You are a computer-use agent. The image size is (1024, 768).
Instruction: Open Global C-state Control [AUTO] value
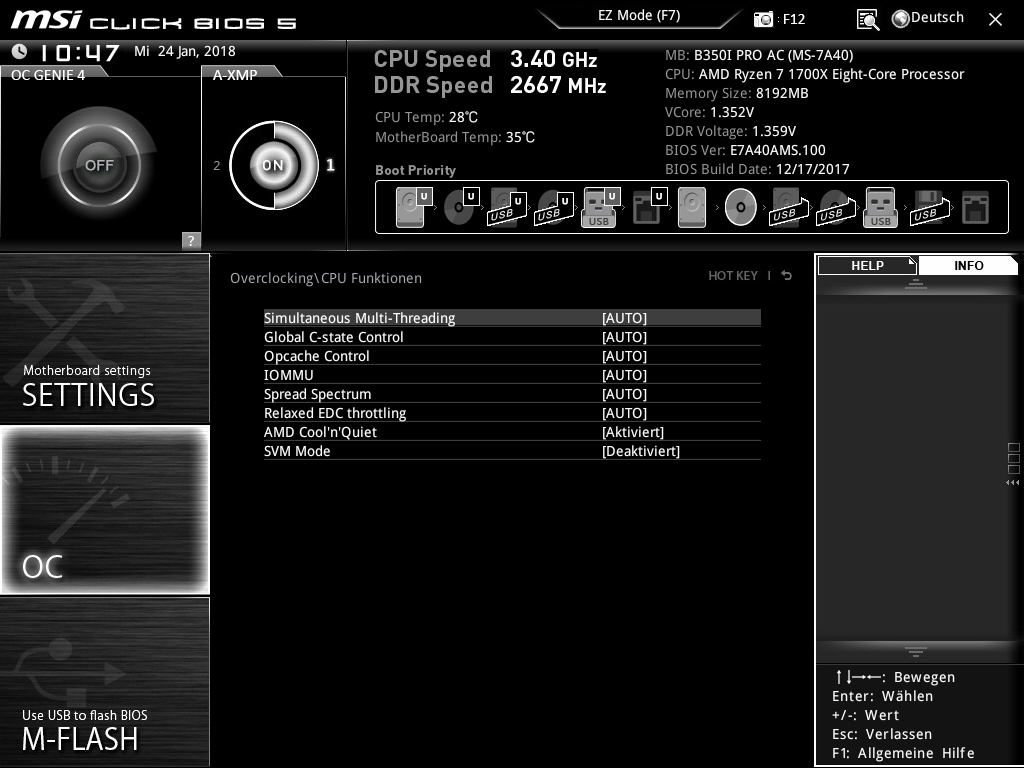point(624,337)
